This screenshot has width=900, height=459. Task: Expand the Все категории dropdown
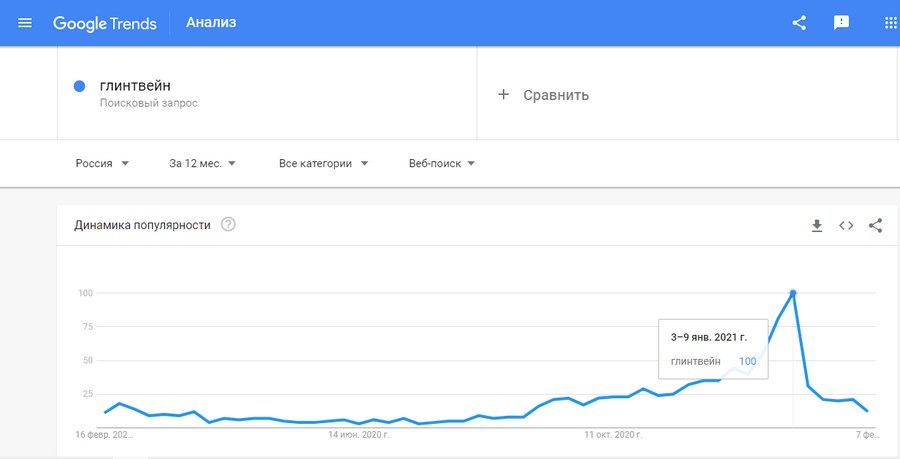coord(323,164)
